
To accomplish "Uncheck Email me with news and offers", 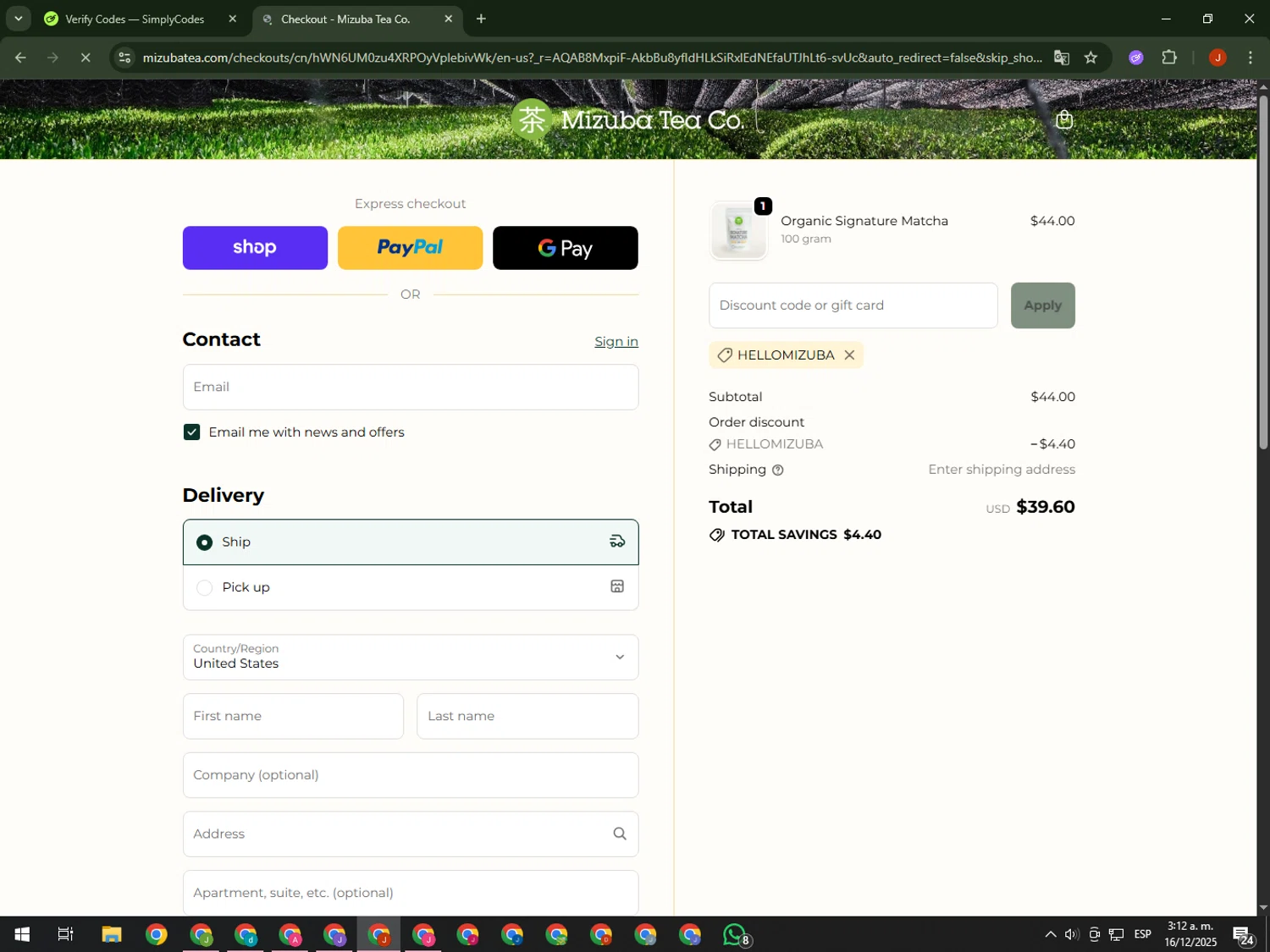I will pos(192,432).
